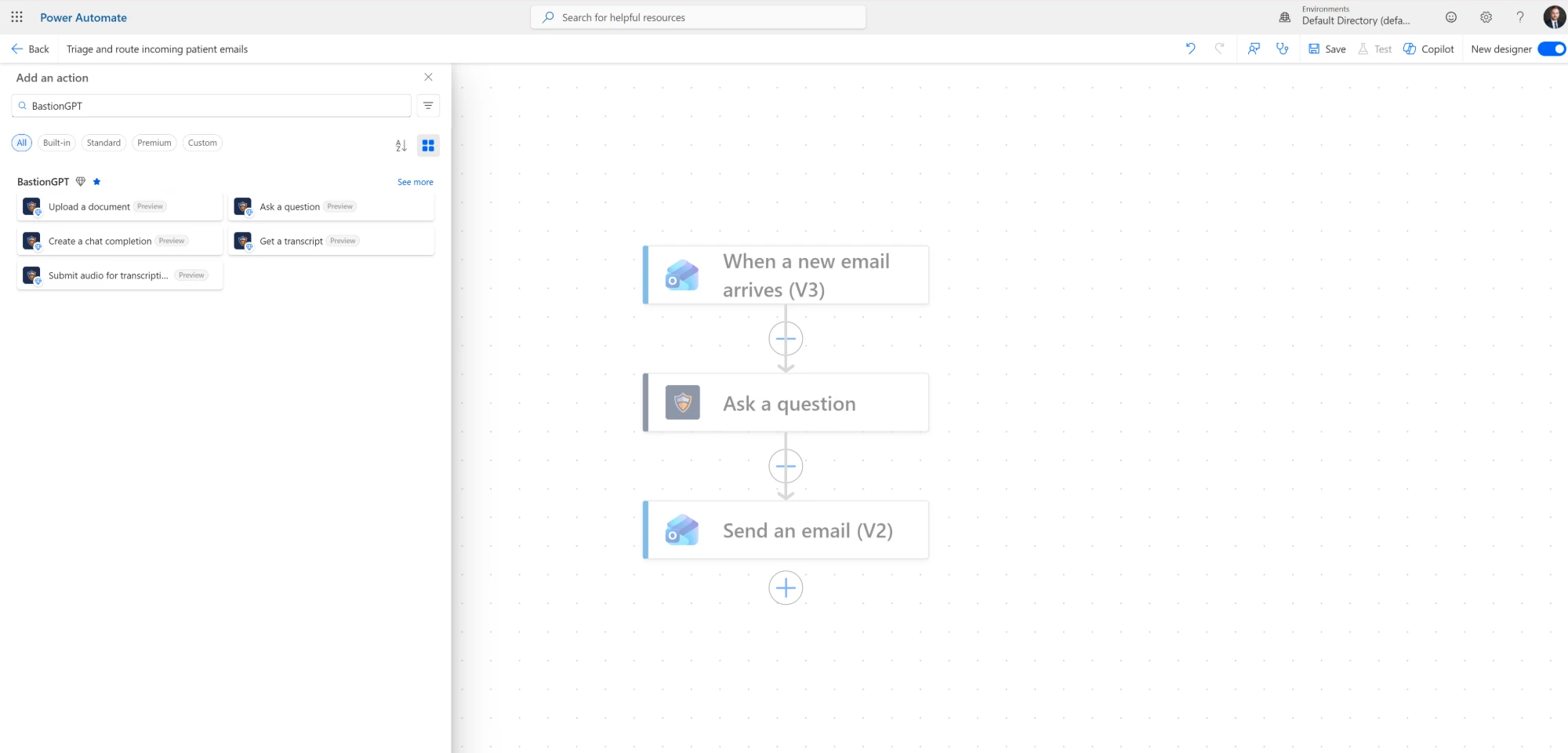Add a new step at the flow end
1568x753 pixels.
click(786, 587)
